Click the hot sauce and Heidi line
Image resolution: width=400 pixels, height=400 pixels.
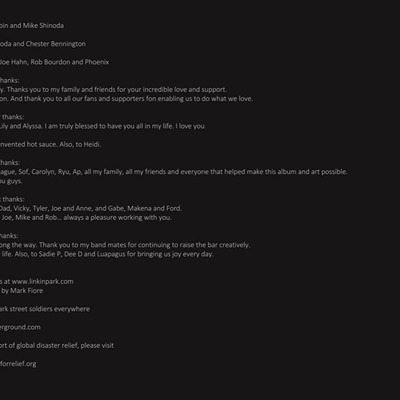click(50, 144)
